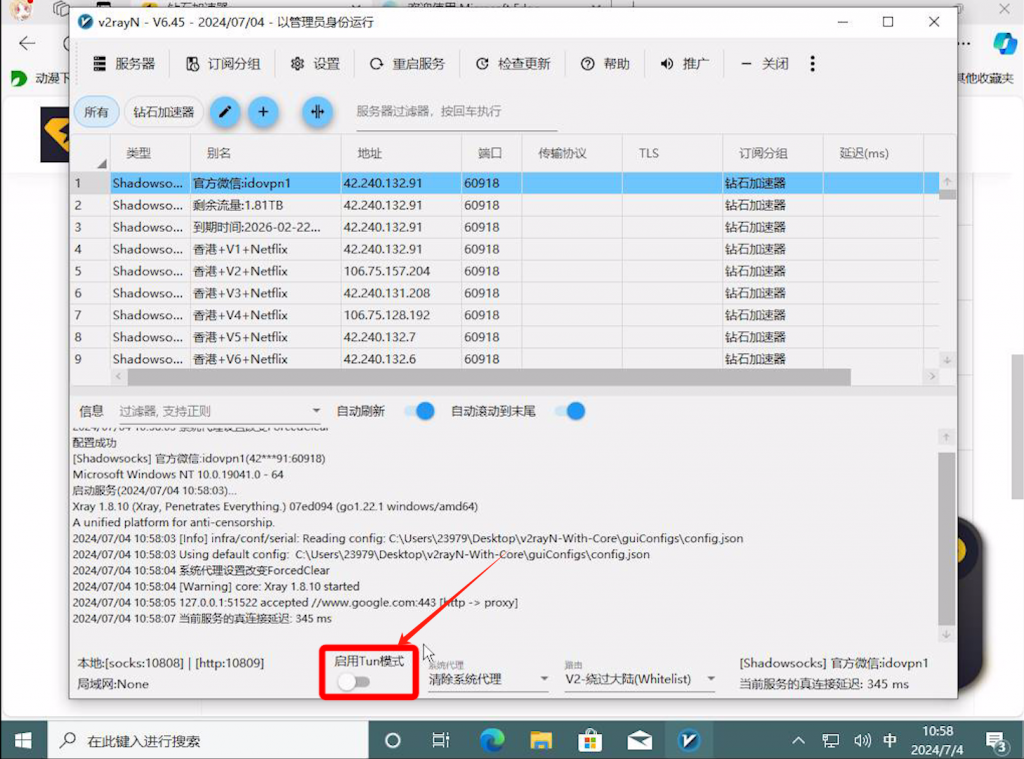
Task: Sort by the 类型 column header
Action: [150, 153]
